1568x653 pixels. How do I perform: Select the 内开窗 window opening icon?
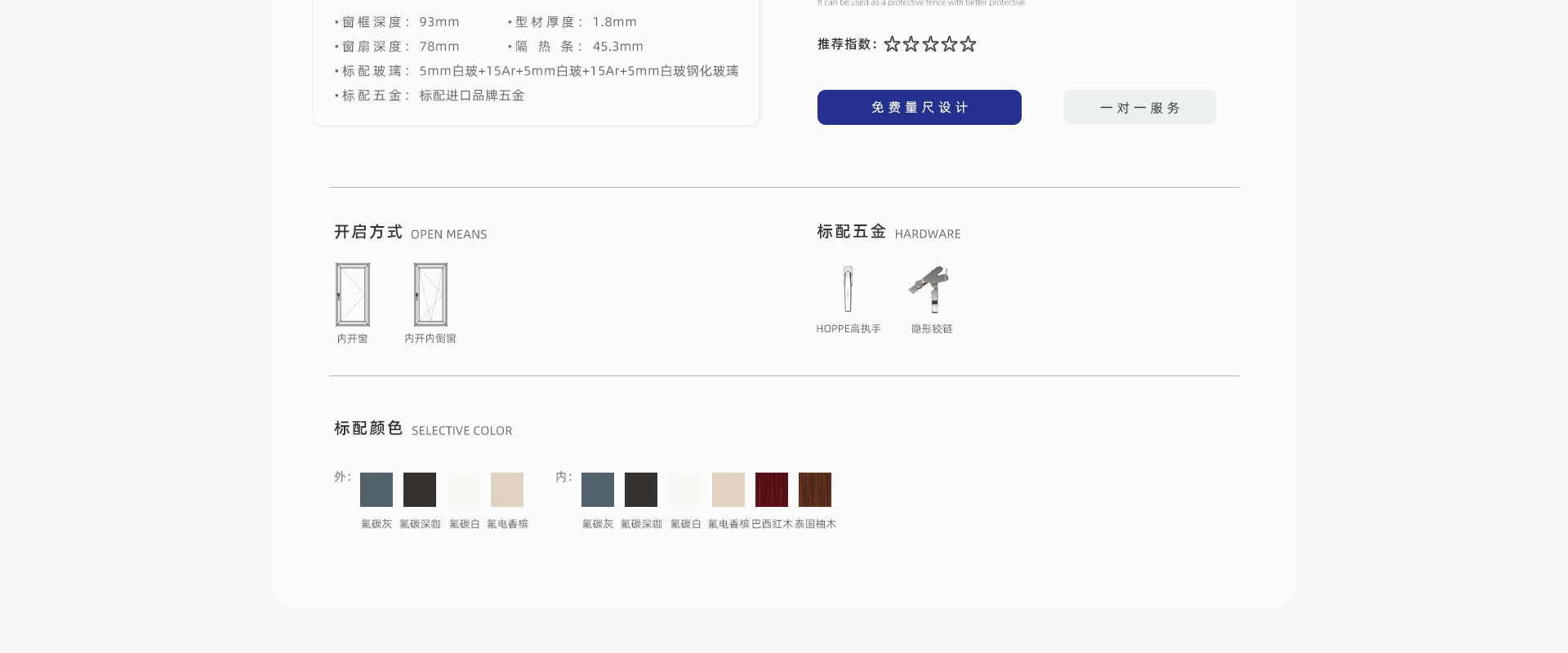click(353, 295)
